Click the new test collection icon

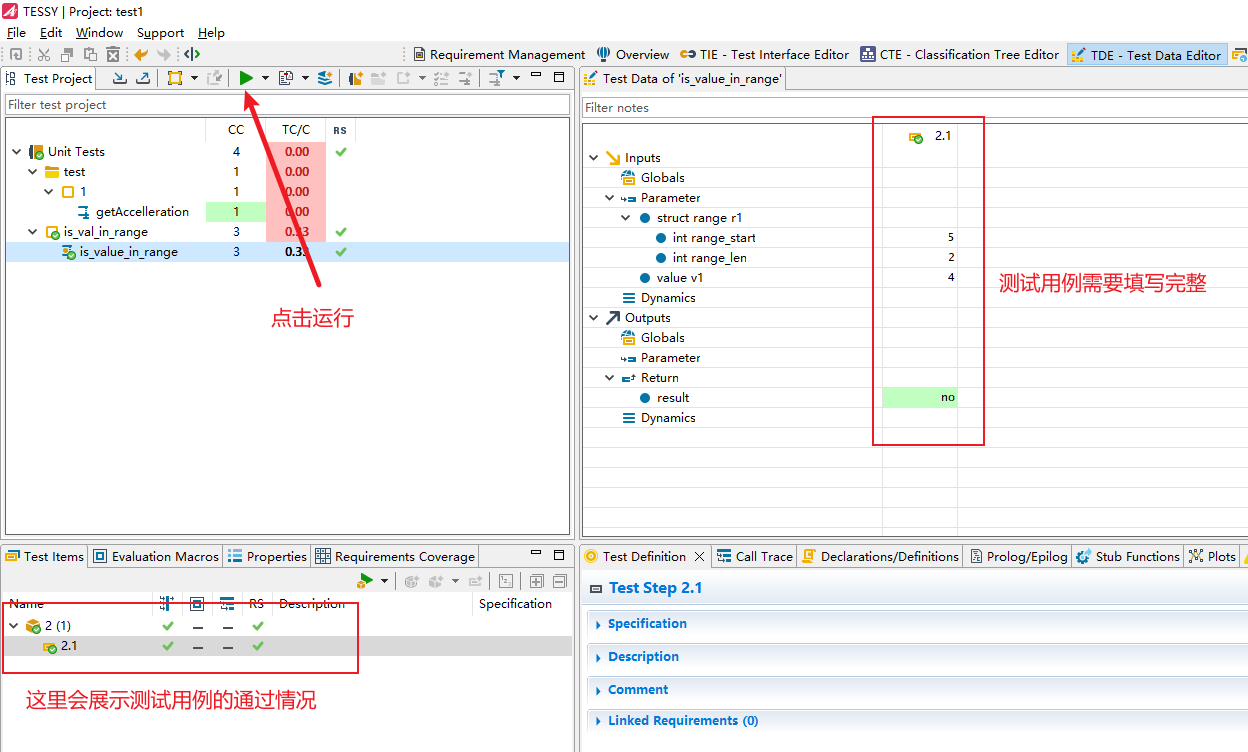coord(356,78)
